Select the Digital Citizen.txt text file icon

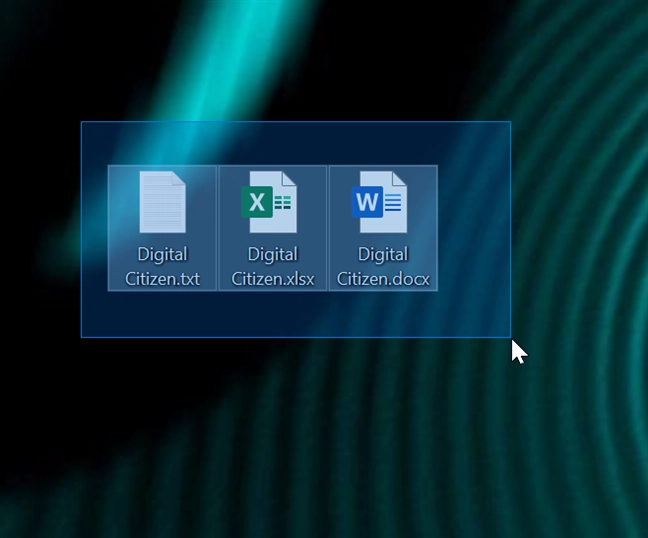click(162, 202)
